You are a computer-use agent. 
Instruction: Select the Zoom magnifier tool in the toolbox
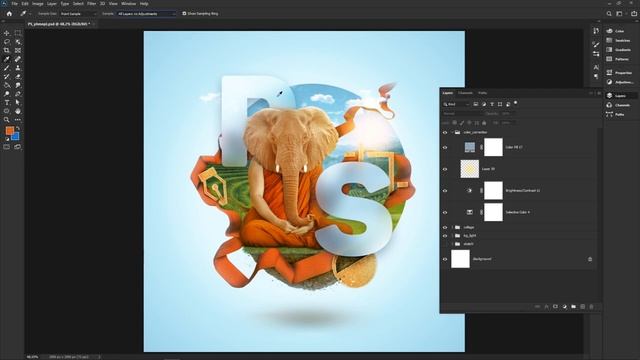point(7,120)
